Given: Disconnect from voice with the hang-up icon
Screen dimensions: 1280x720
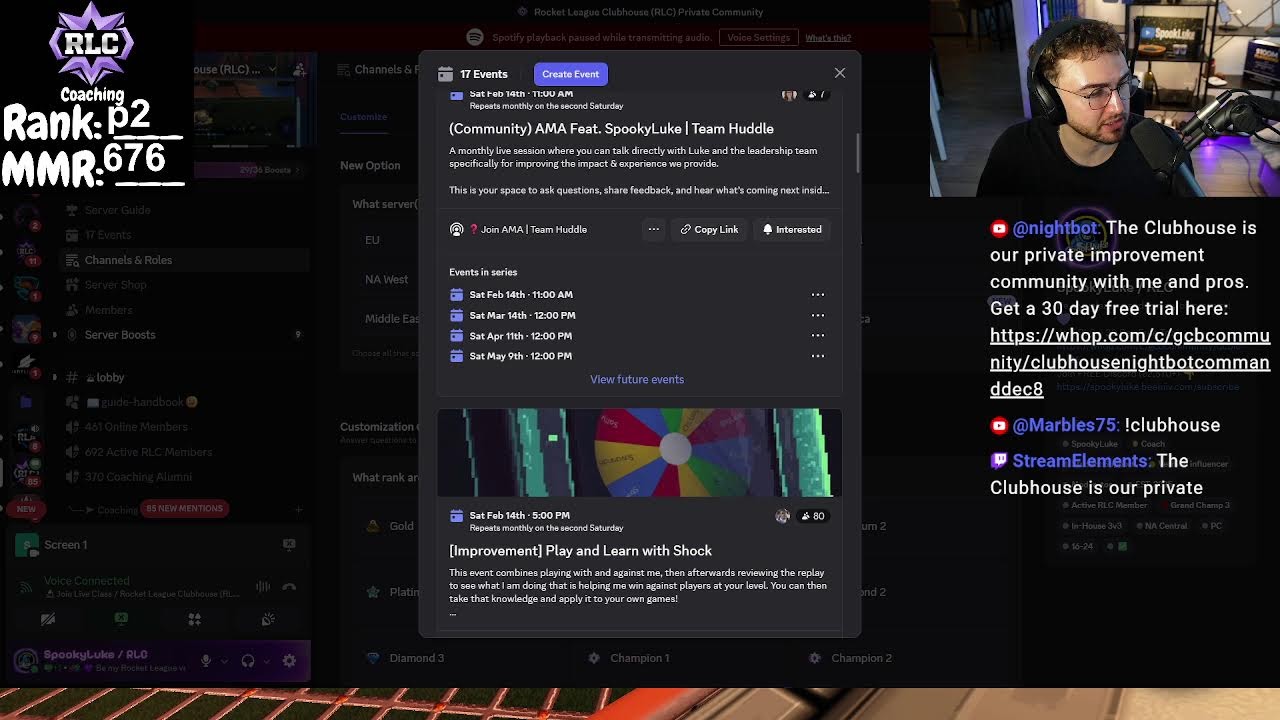Looking at the screenshot, I should pos(289,587).
